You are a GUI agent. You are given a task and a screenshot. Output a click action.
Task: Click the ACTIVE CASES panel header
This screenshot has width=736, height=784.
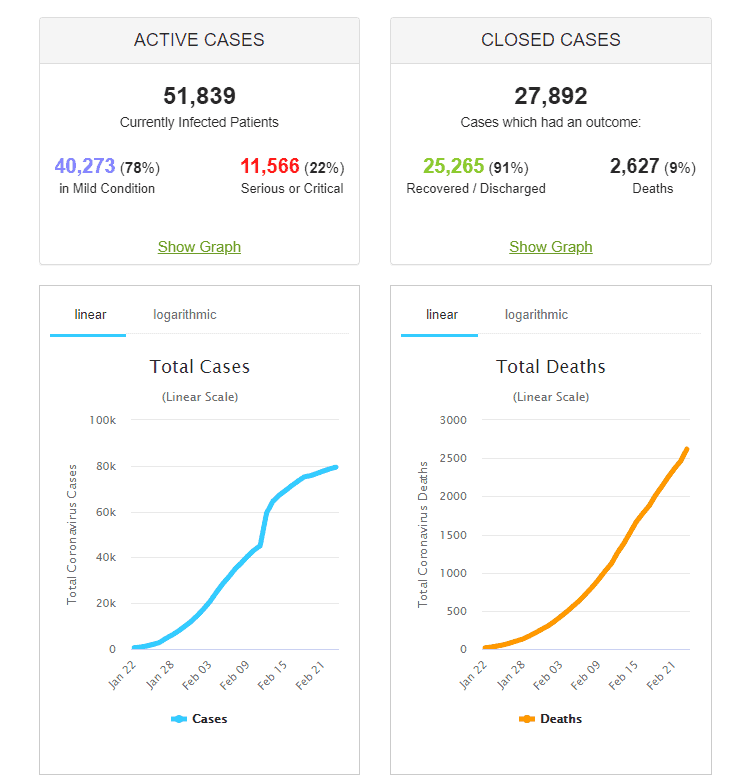[x=199, y=41]
